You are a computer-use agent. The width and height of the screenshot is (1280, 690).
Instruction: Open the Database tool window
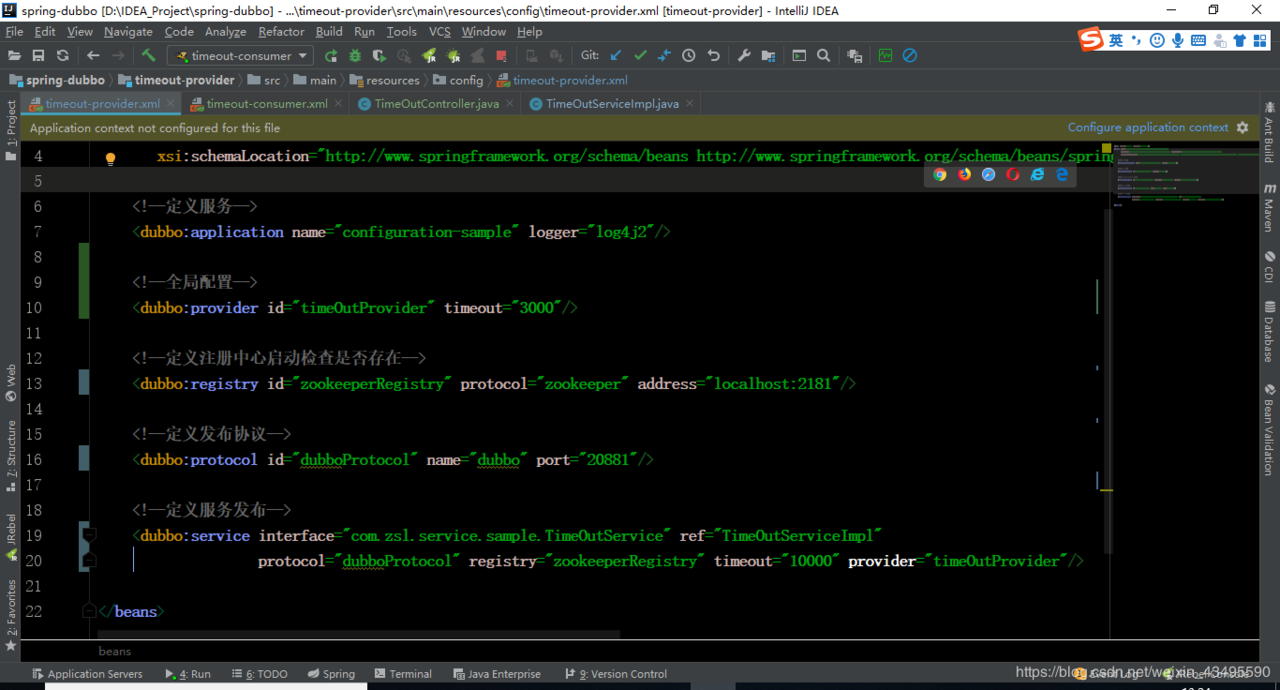[1269, 331]
